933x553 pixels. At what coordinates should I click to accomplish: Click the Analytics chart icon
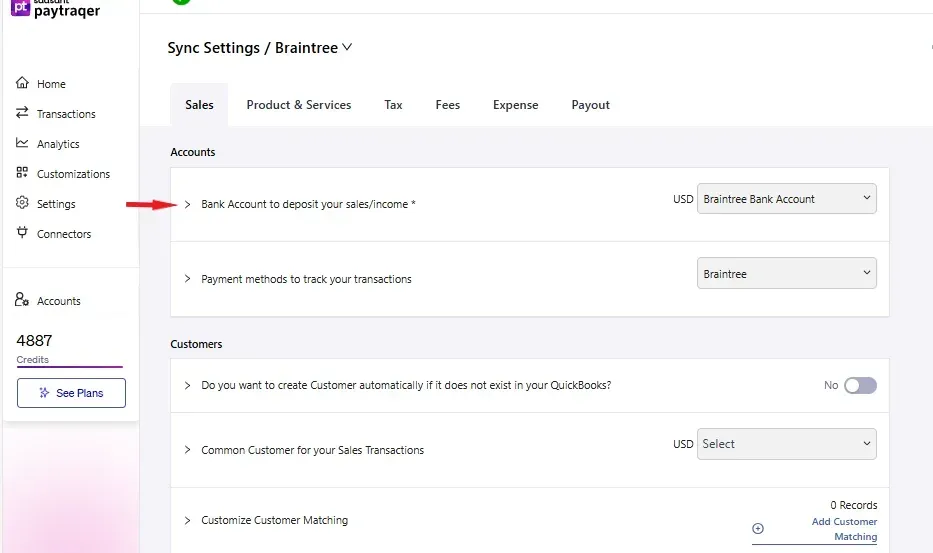[22, 143]
